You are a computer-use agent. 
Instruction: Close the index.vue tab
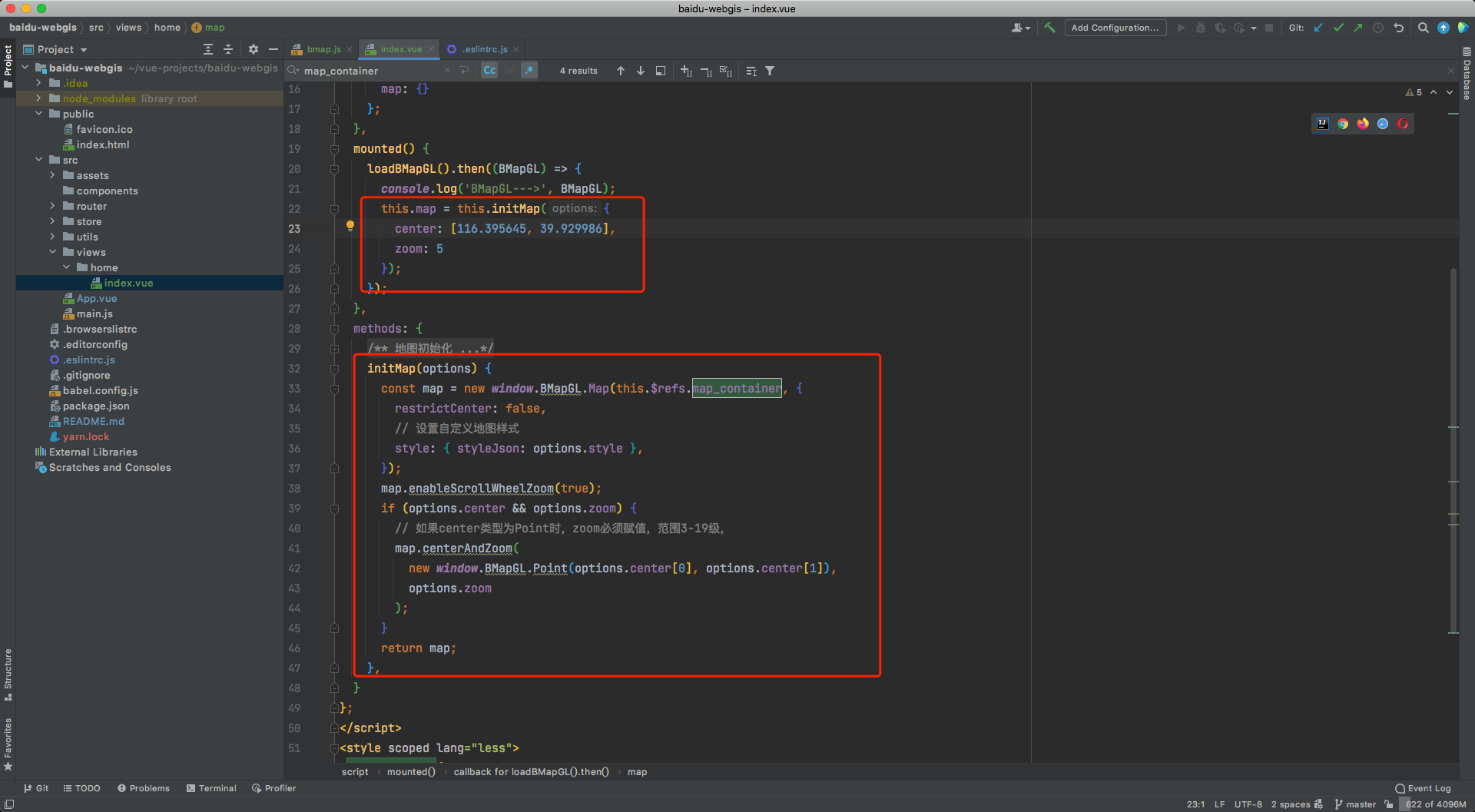point(431,49)
